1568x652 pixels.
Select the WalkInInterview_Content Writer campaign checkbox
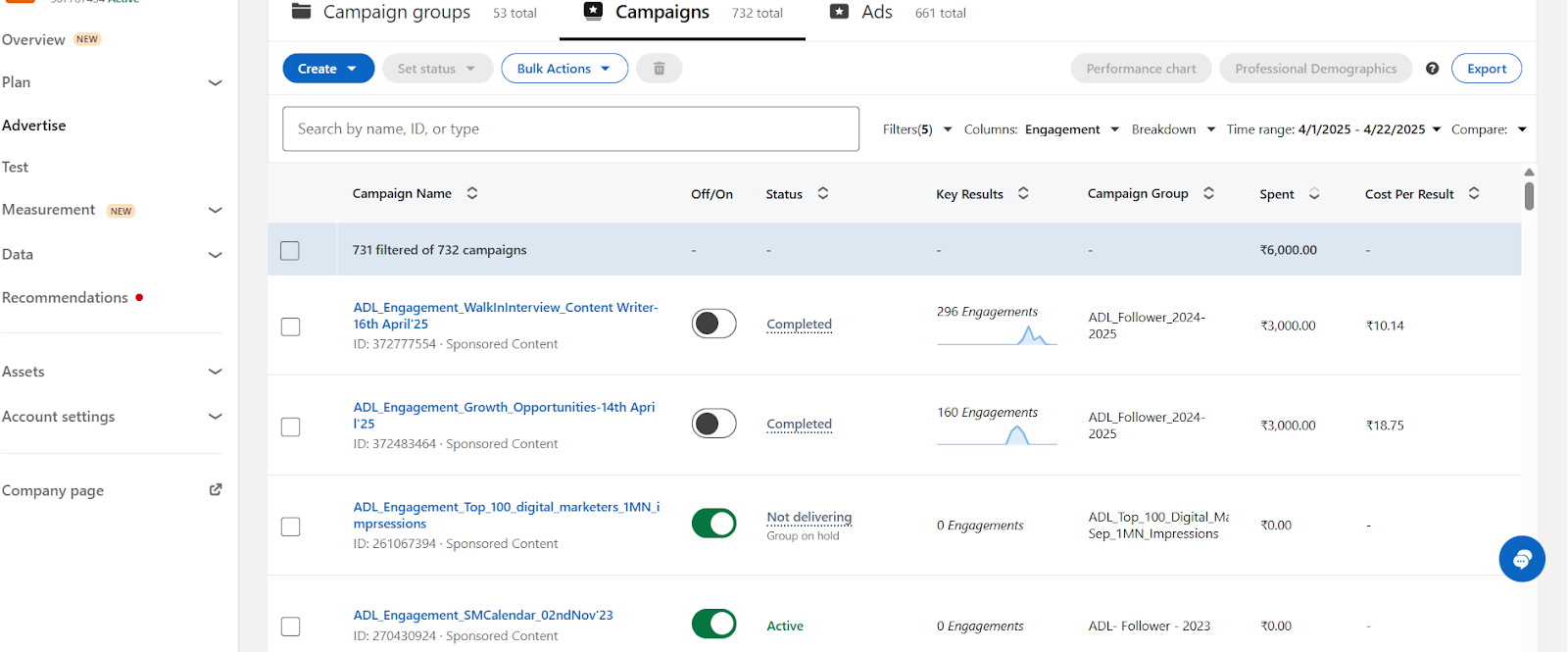290,326
